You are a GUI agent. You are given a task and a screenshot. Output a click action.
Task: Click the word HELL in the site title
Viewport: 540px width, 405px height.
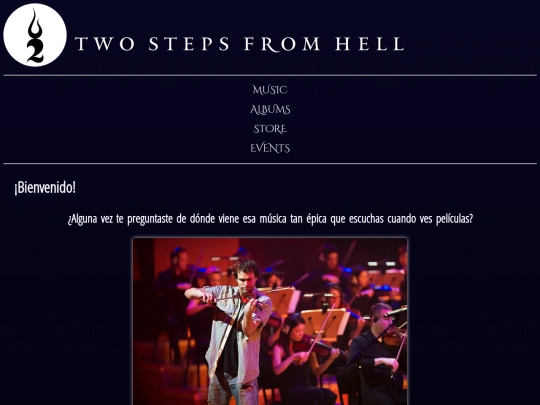point(370,44)
